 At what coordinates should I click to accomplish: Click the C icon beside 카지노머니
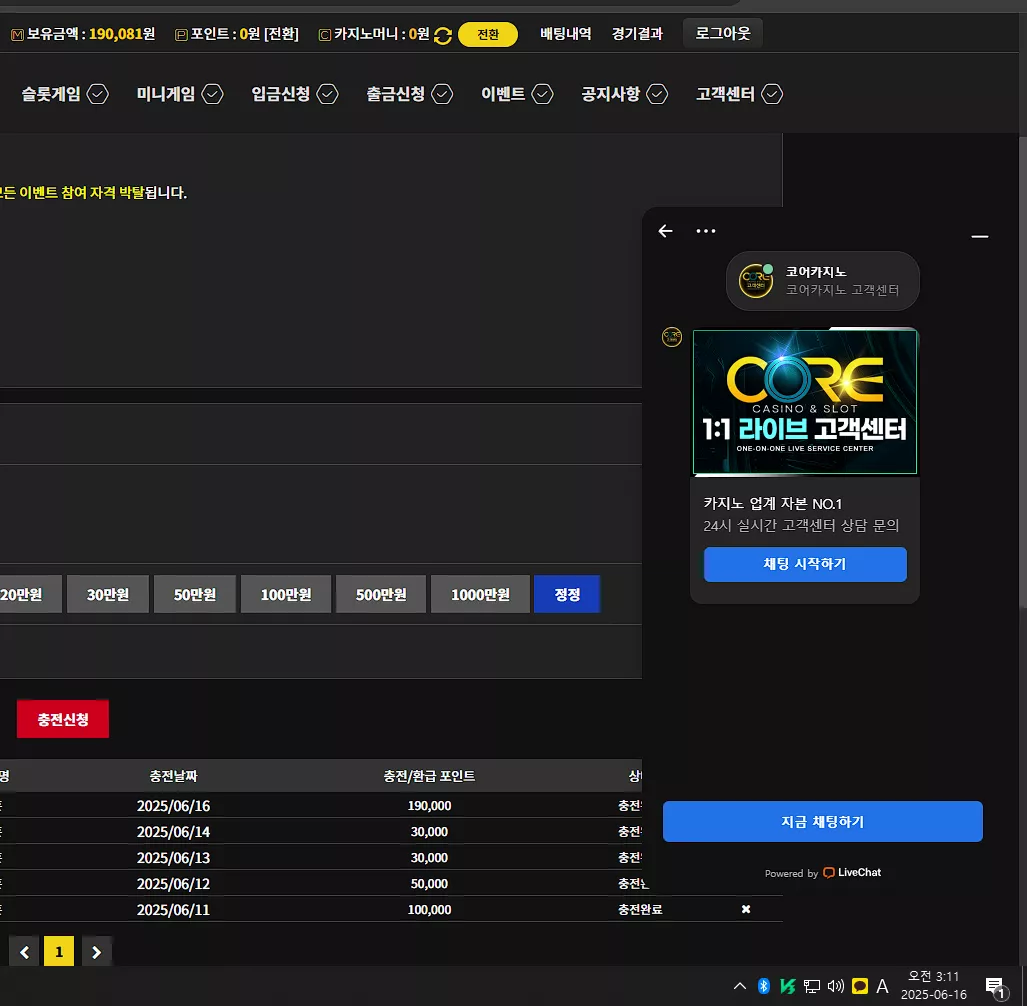point(325,35)
